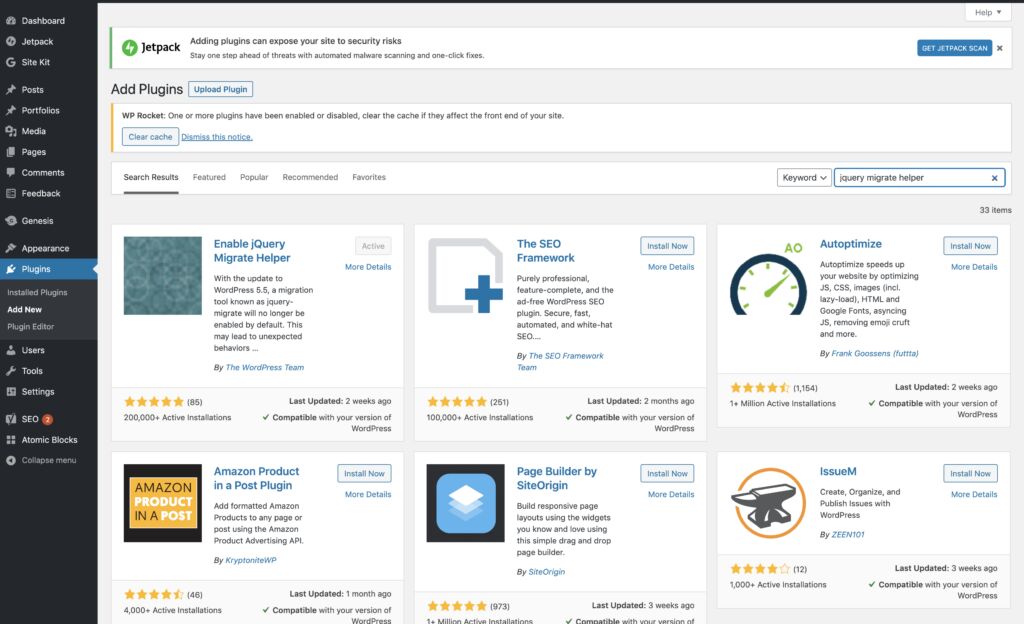Dismiss the Jetpack banner with X

click(999, 48)
